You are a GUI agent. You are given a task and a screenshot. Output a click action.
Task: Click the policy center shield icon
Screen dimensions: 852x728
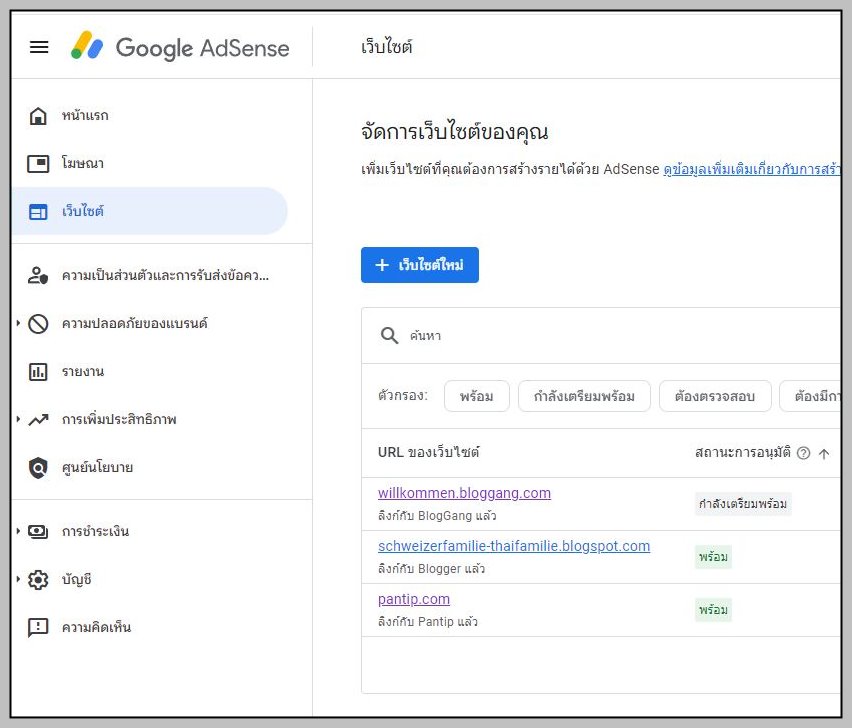pyautogui.click(x=38, y=467)
